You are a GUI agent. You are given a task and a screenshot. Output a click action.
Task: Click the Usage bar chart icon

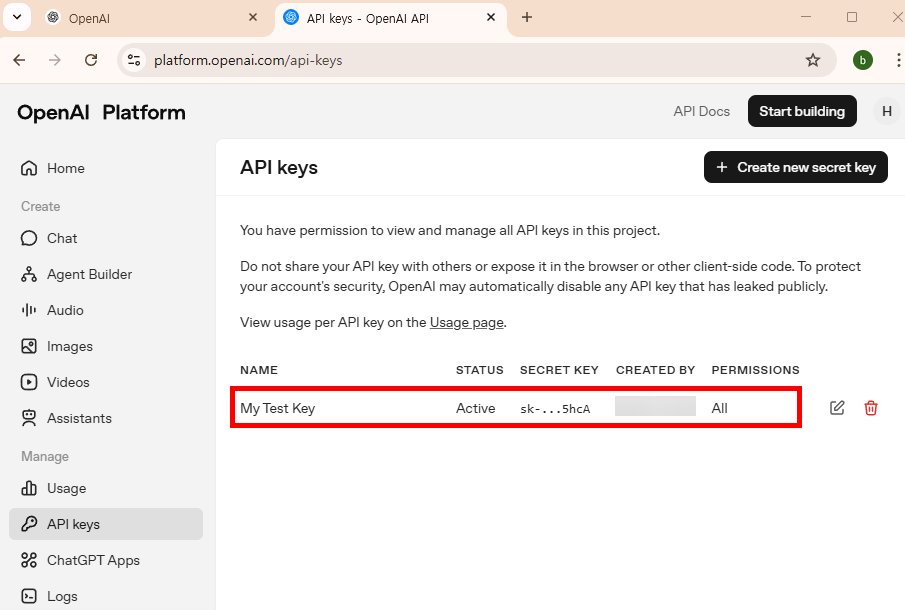[x=29, y=488]
